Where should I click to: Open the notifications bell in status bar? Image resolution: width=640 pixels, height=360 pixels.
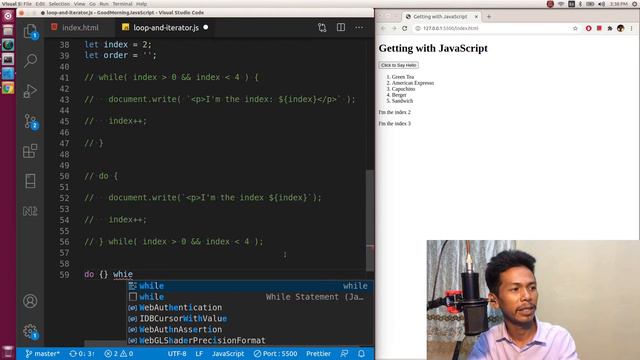click(x=361, y=353)
